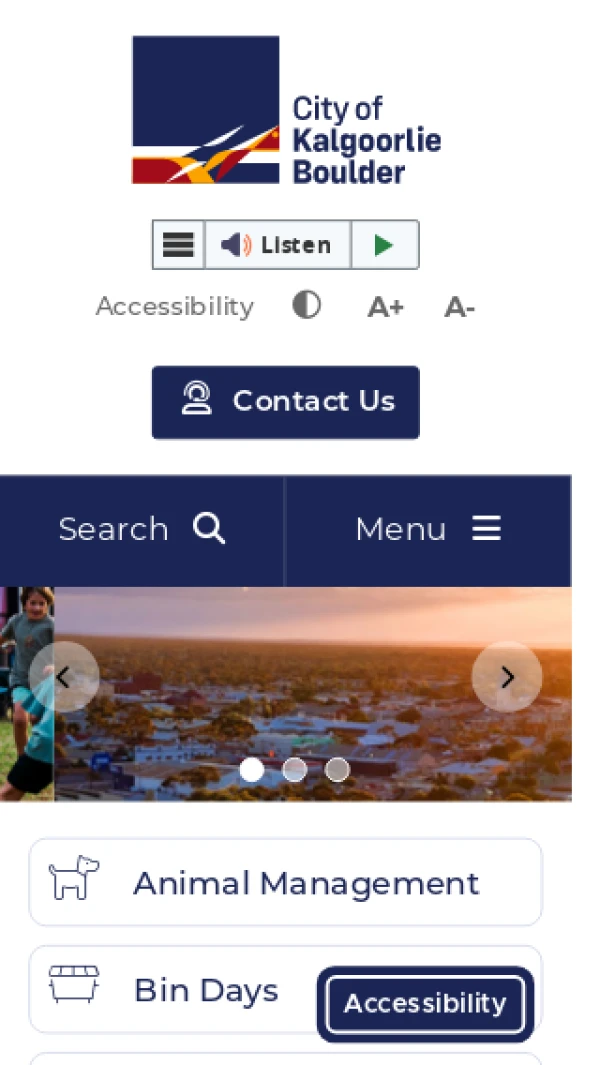
Task: Open the Menu label in navigation bar
Action: [x=400, y=529]
